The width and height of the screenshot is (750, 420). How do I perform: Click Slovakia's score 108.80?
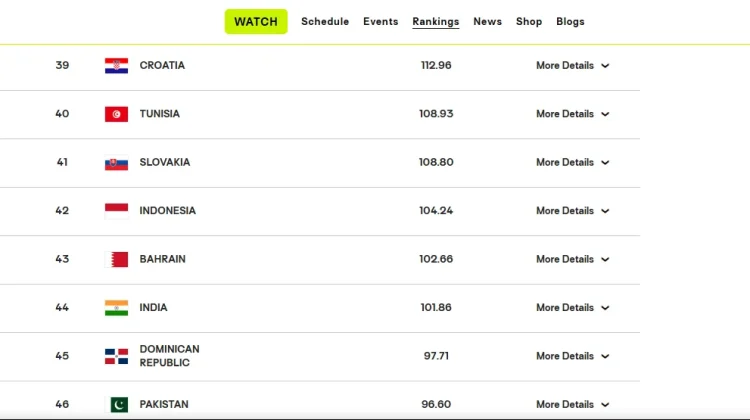point(436,162)
